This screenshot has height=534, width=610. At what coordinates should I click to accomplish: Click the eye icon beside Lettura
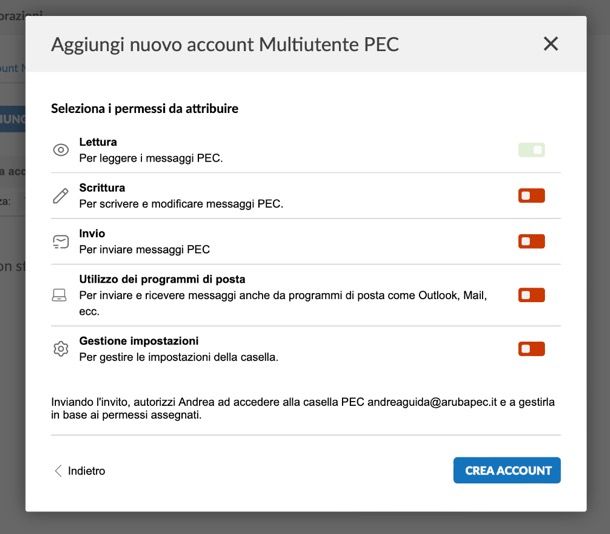(61, 150)
